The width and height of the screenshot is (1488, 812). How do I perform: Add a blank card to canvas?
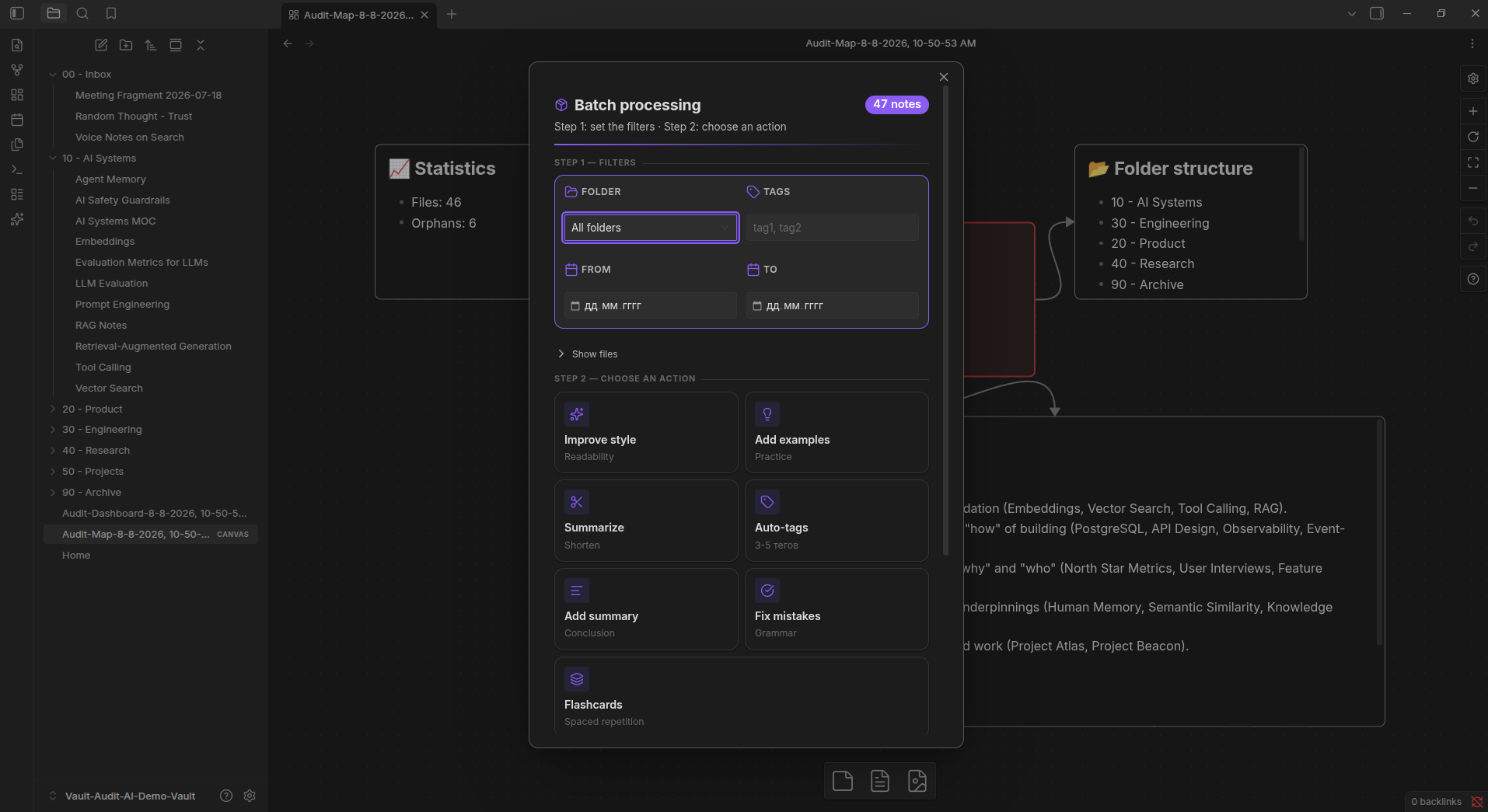(843, 781)
